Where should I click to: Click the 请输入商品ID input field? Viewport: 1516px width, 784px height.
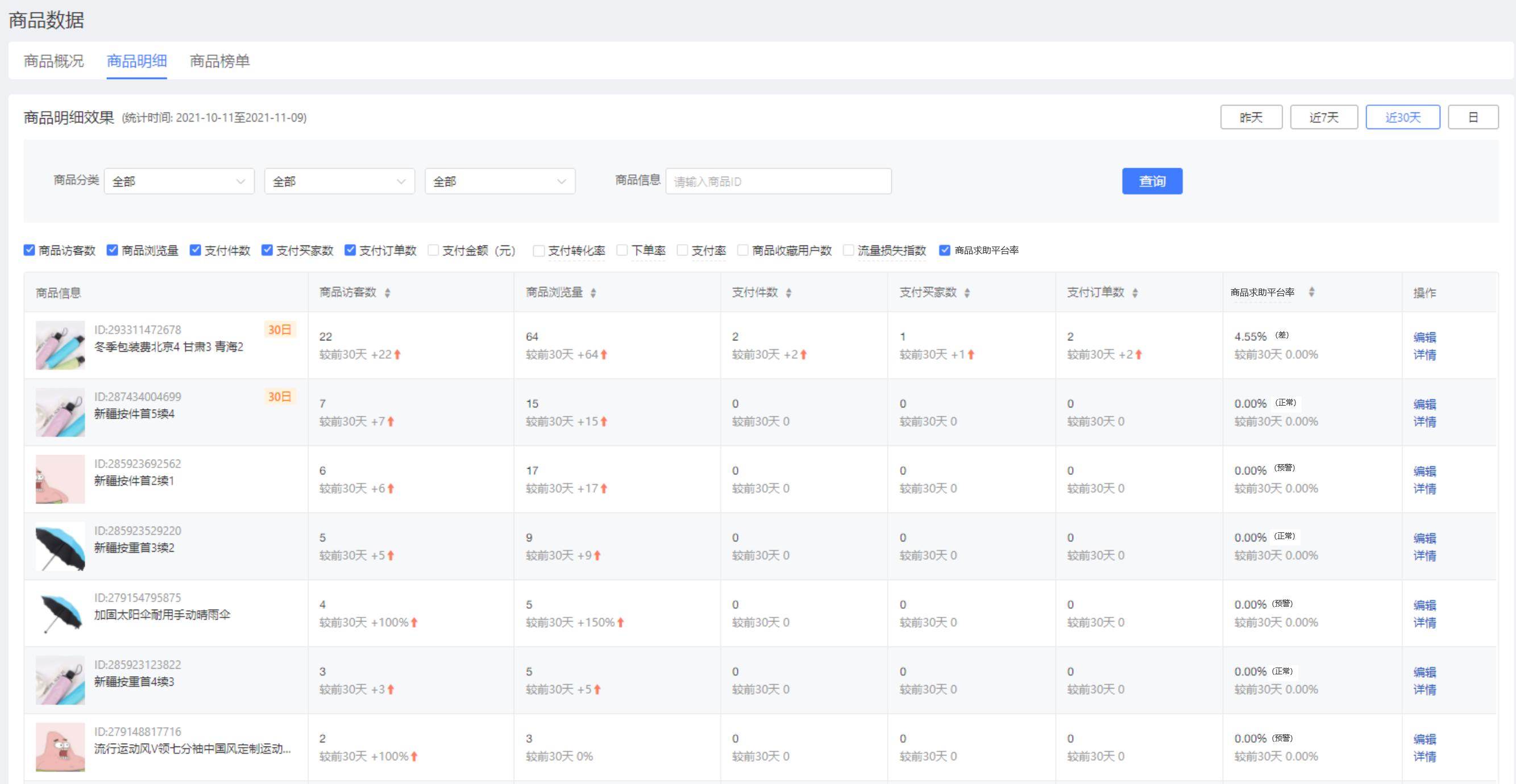[779, 181]
